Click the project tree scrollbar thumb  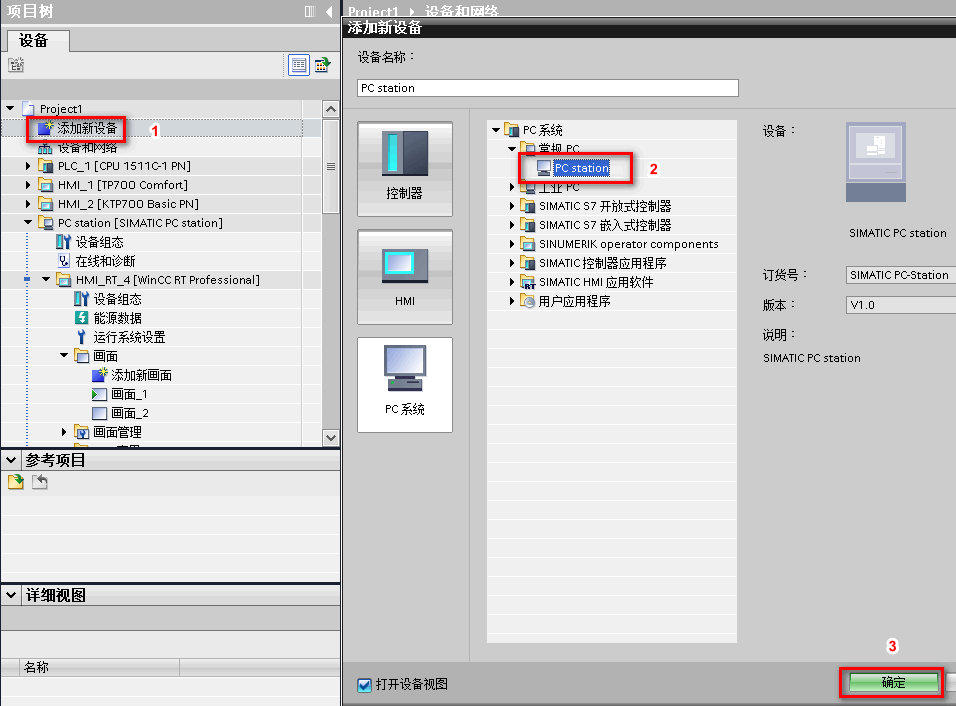pos(330,166)
